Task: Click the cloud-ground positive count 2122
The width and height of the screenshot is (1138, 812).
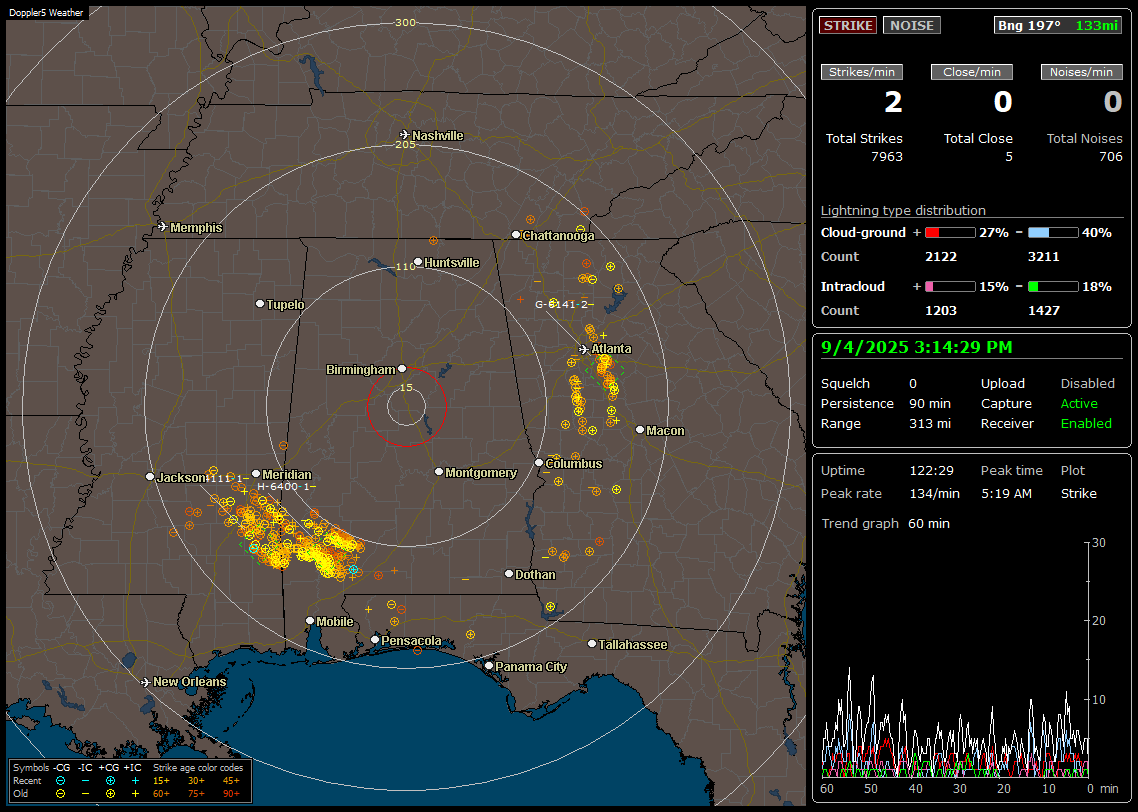Action: (941, 257)
